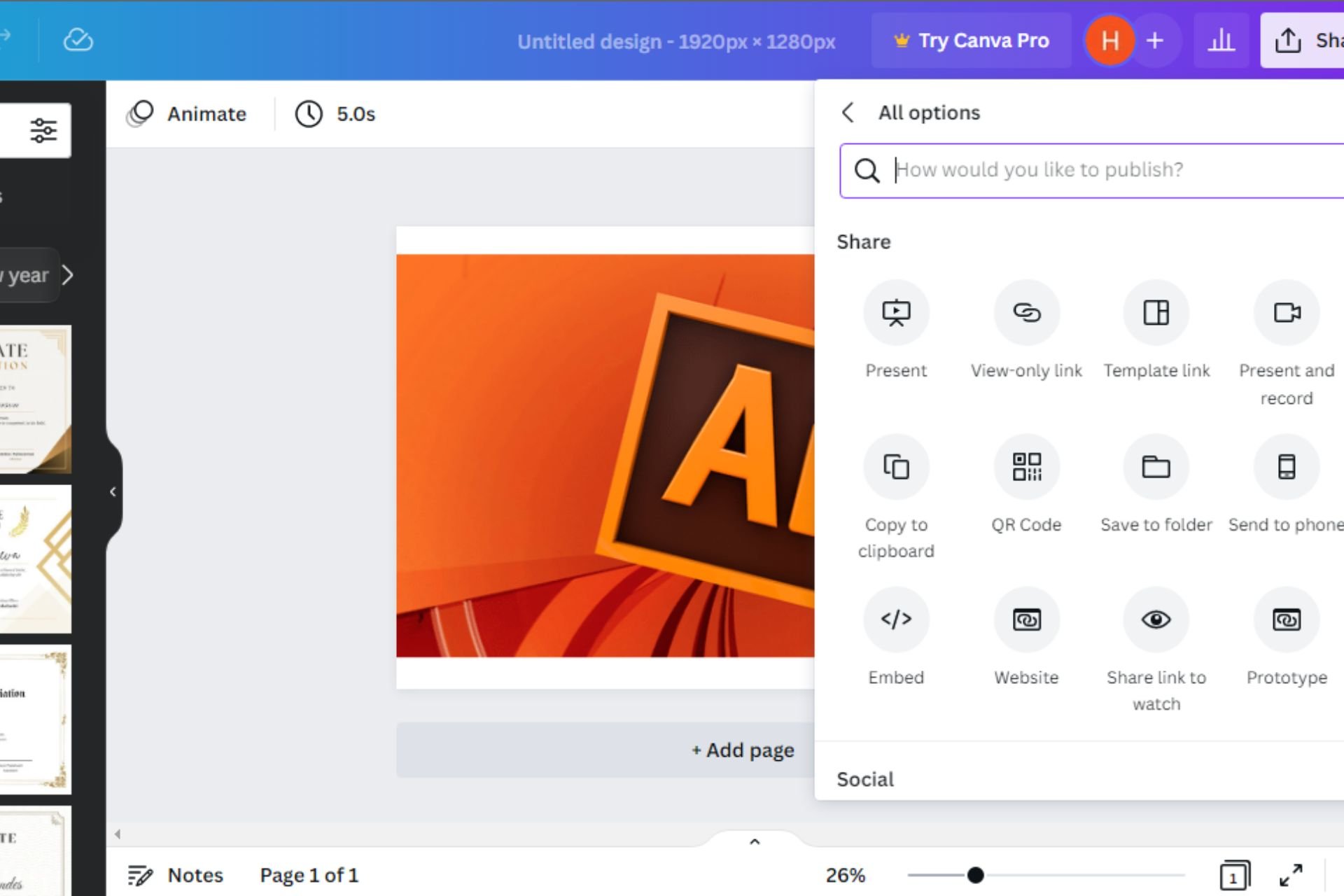Open template filter settings icon
Screen dimensions: 1344x896
point(43,130)
